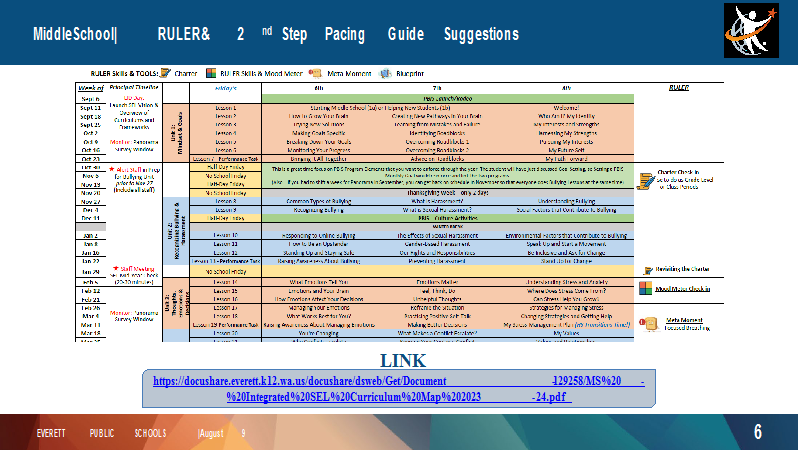This screenshot has width=800, height=450.
Task: Click 'Responding to Online Bullying' cell
Action: pyautogui.click(x=318, y=235)
